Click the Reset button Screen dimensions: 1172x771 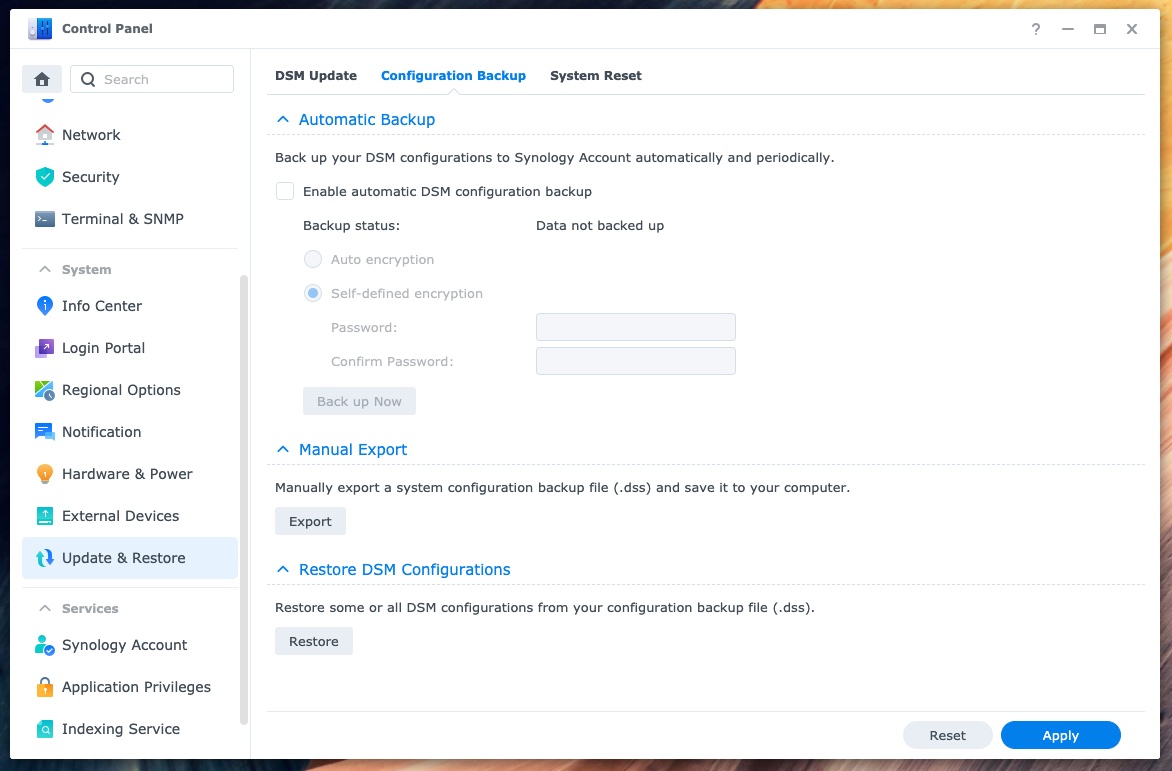pyautogui.click(x=947, y=735)
